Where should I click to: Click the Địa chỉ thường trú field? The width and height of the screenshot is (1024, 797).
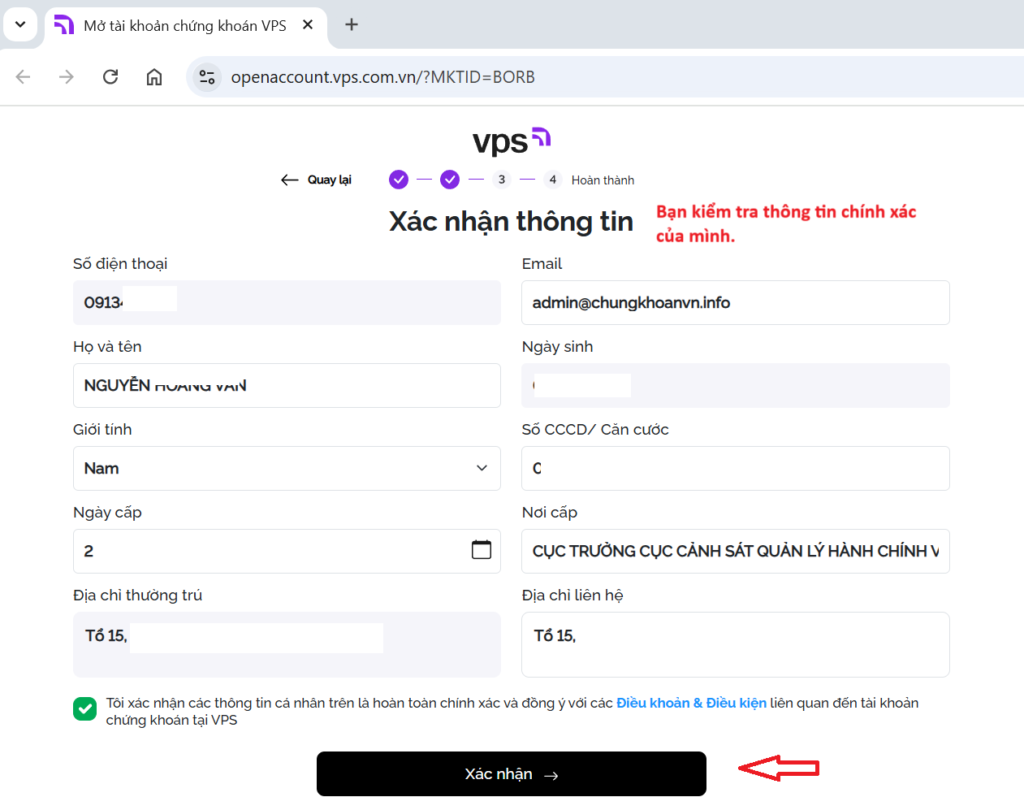(287, 645)
